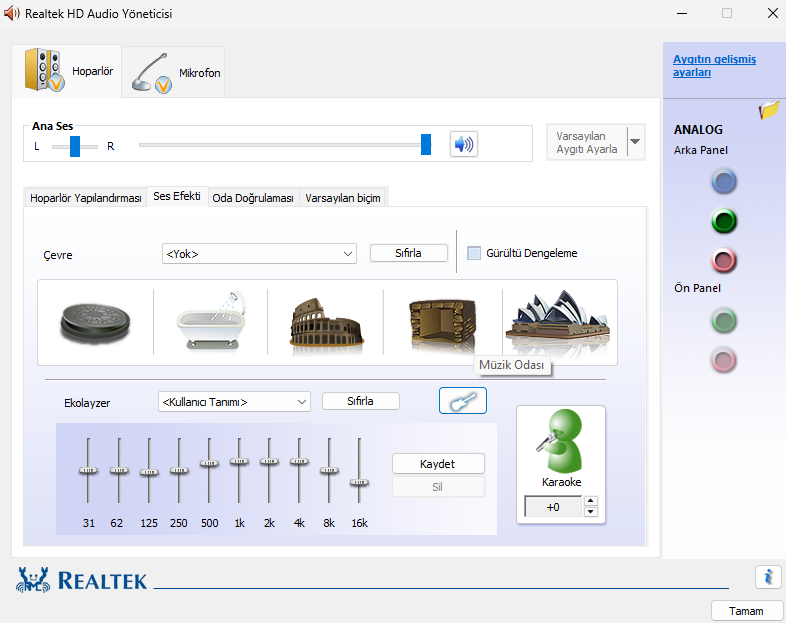Click the Karaoke +0 value field
Viewport: 786px width, 623px height.
point(553,507)
